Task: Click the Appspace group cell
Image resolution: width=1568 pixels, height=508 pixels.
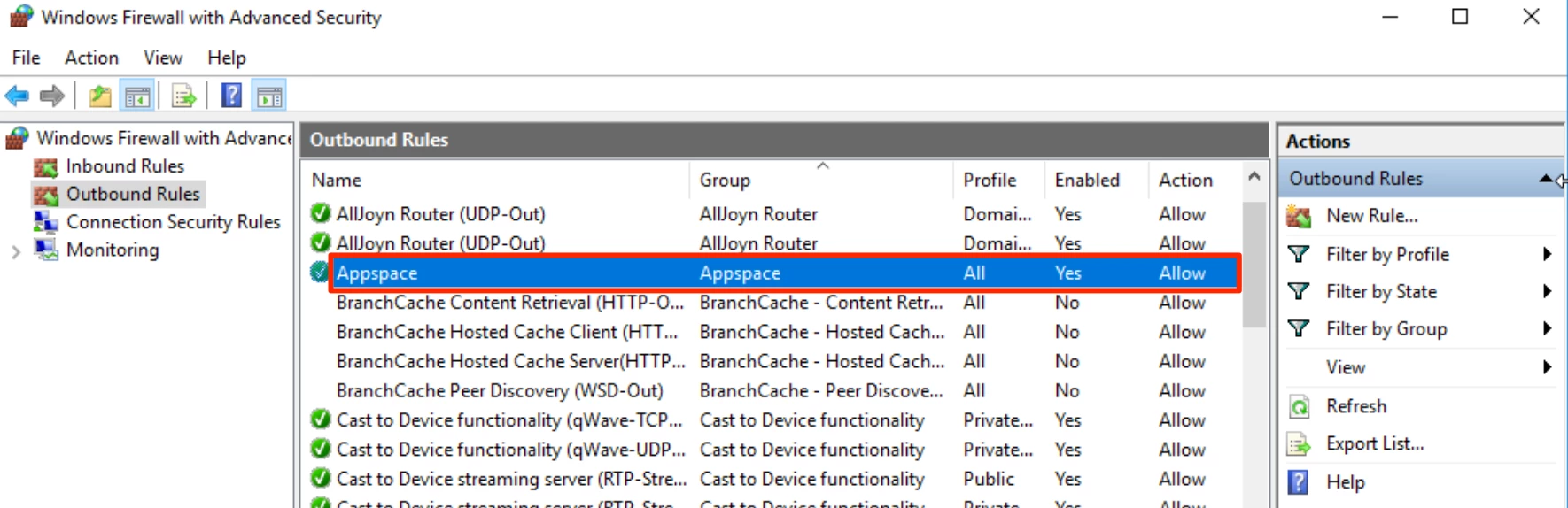Action: pos(740,273)
